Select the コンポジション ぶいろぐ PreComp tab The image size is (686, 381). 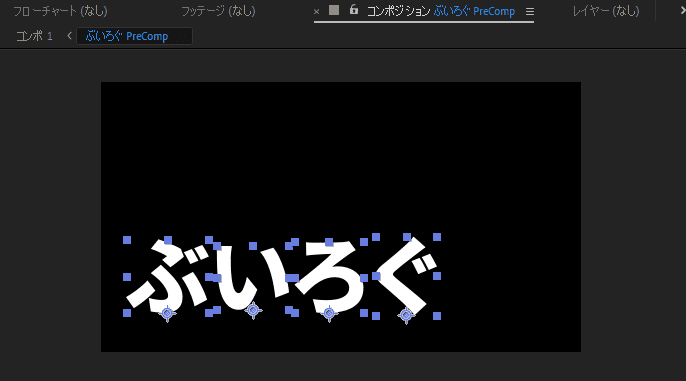pyautogui.click(x=441, y=11)
